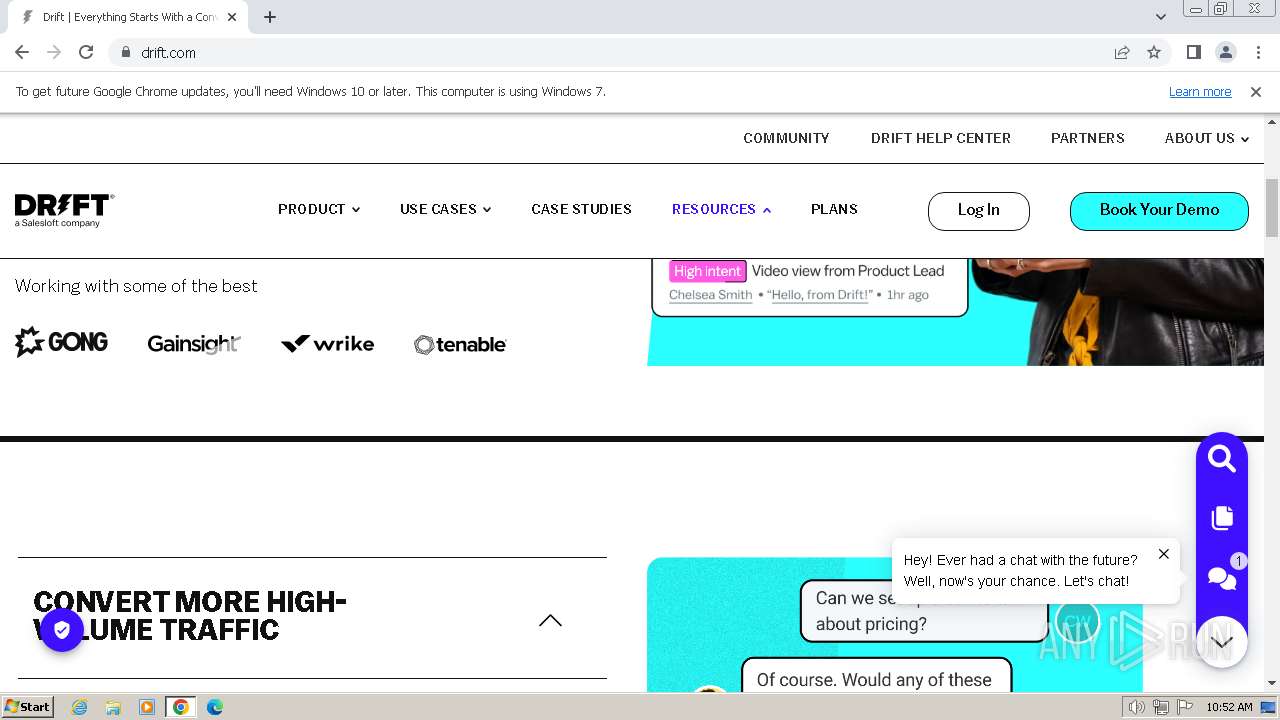Go back to the previous page
This screenshot has height=720, width=1280.
[x=22, y=52]
